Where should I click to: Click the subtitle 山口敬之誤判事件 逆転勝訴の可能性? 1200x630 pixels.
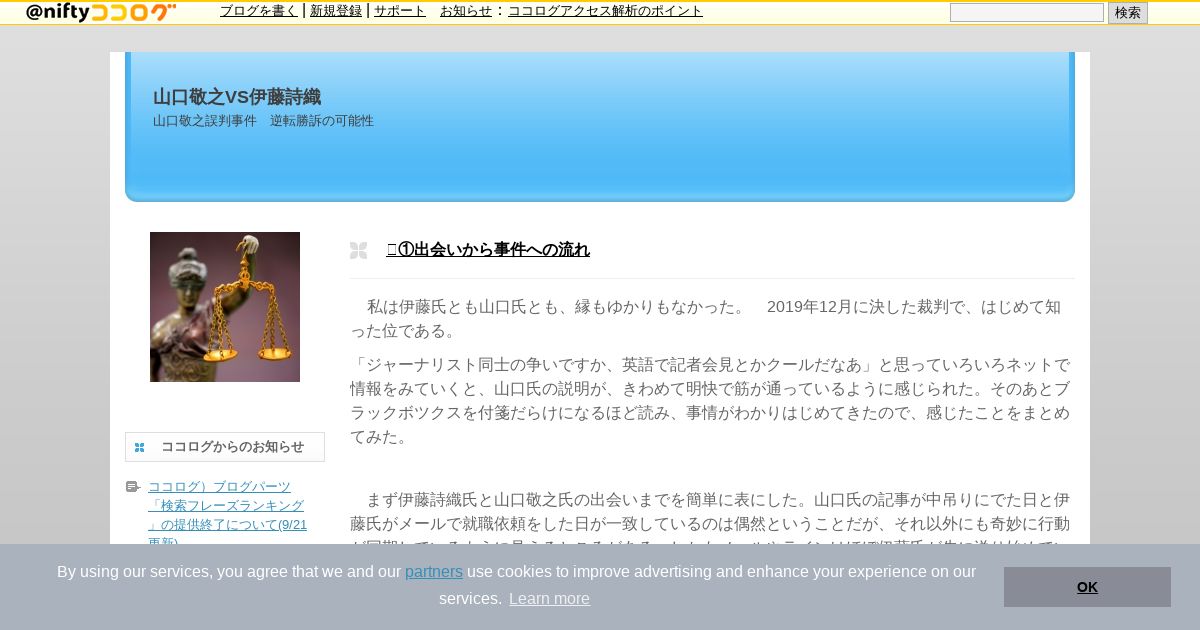point(263,121)
